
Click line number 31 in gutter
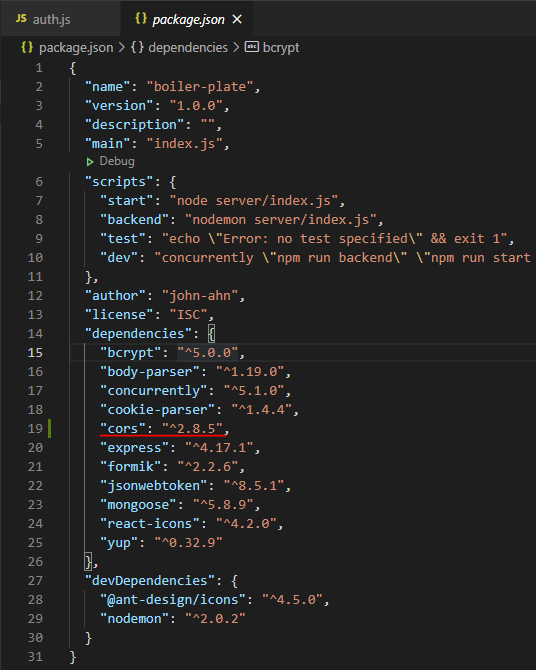pyautogui.click(x=35, y=656)
